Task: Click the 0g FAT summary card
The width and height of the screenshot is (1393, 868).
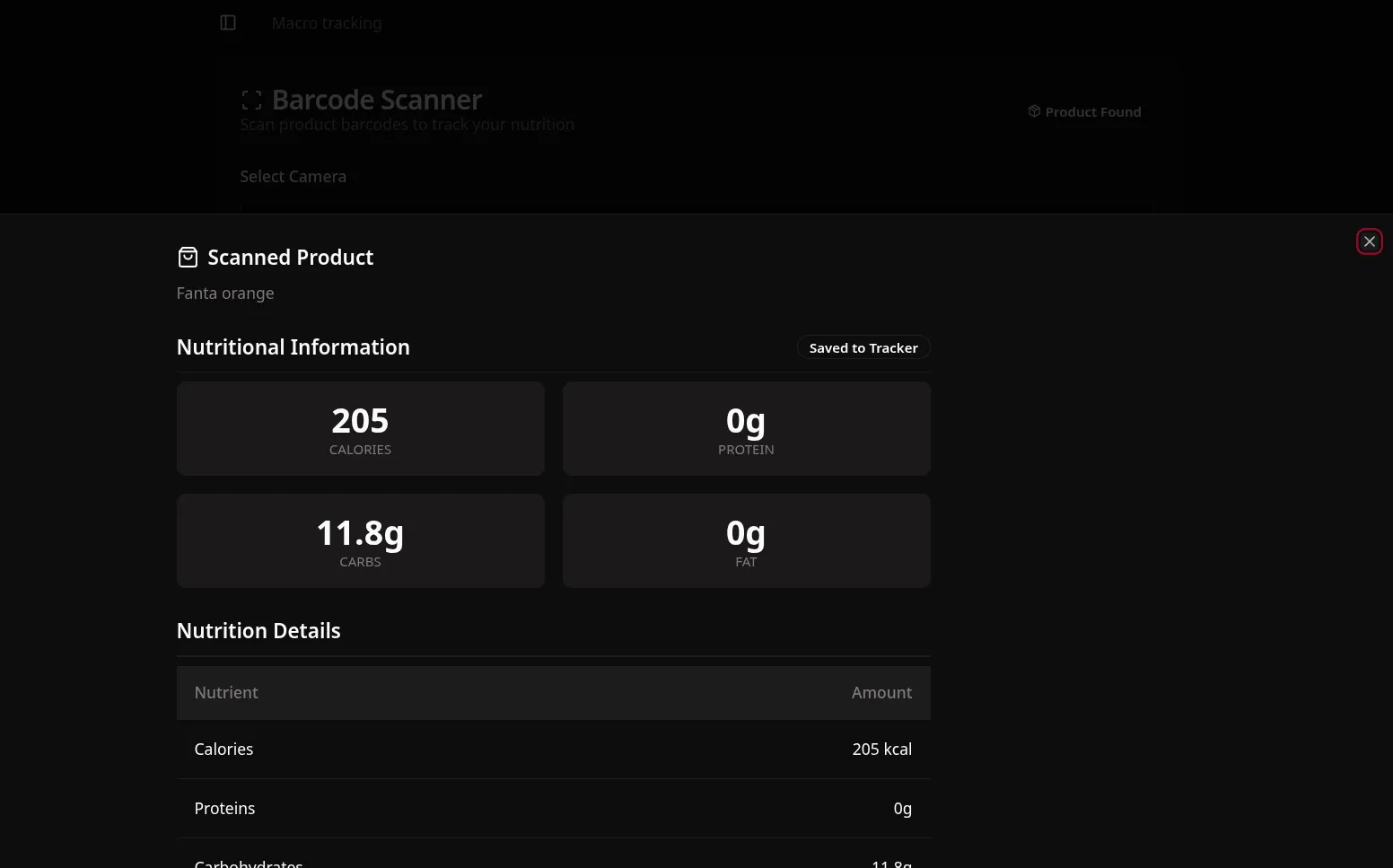Action: (746, 540)
